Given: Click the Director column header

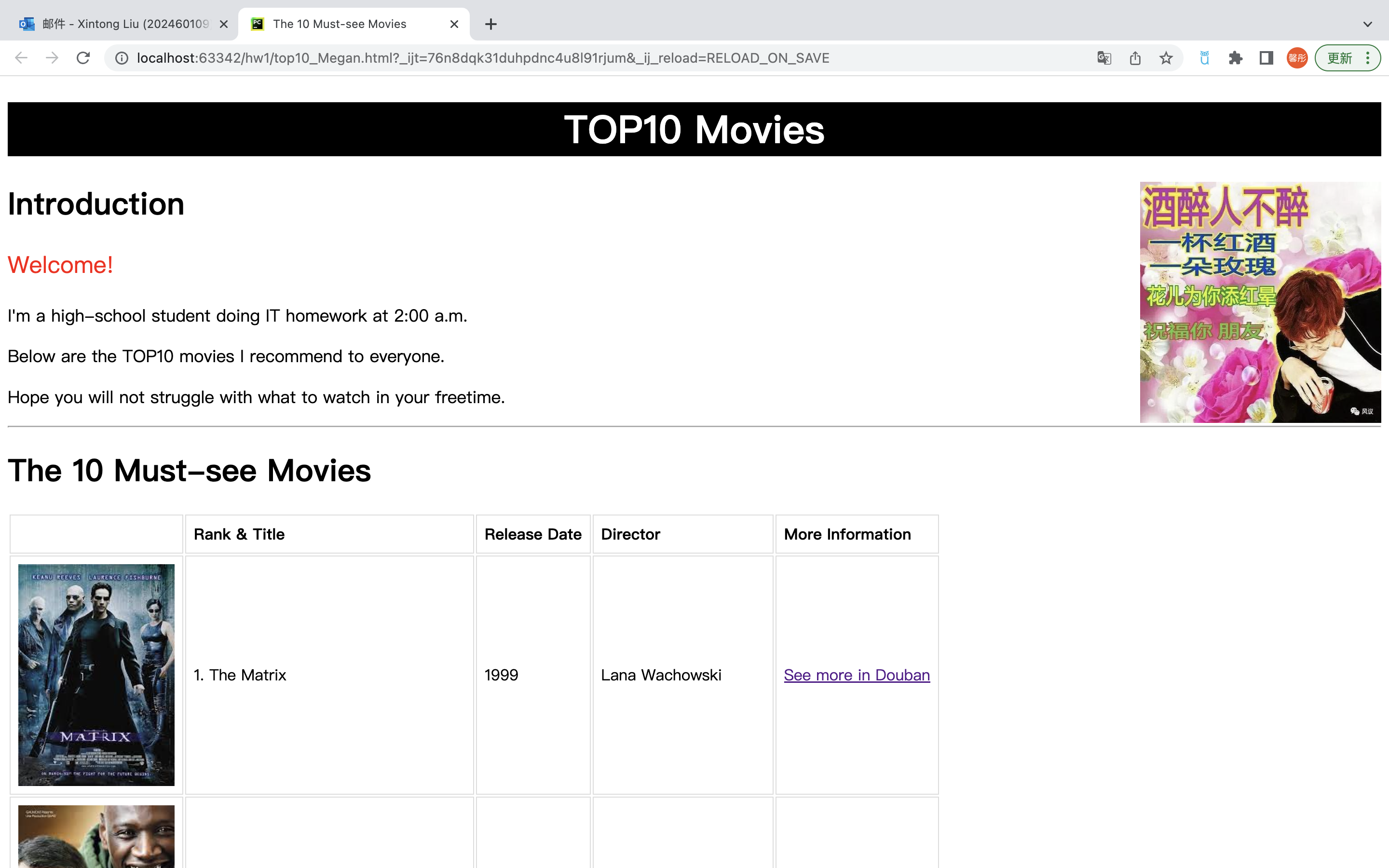Looking at the screenshot, I should pos(683,534).
